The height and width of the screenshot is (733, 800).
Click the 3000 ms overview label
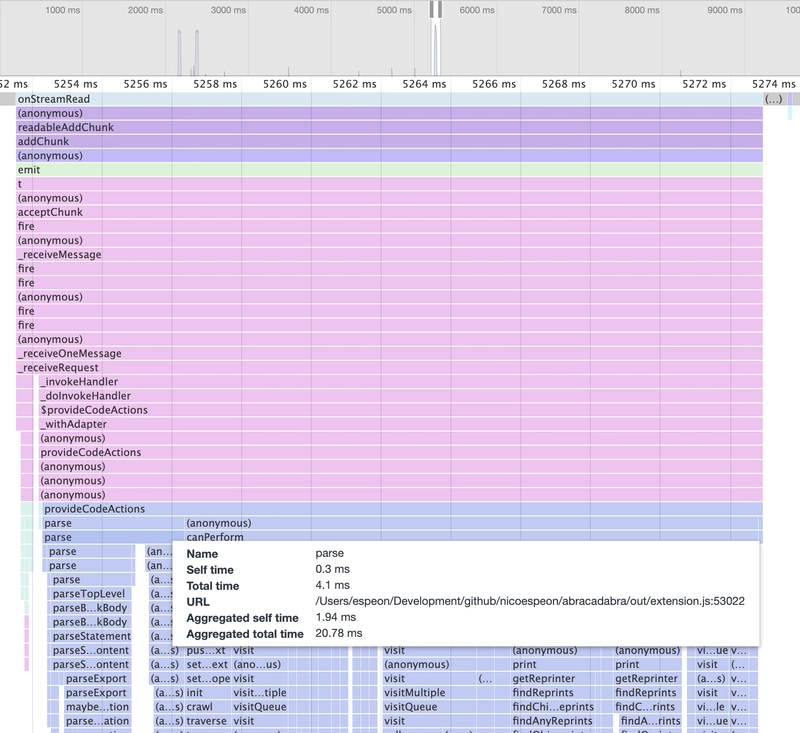click(x=228, y=10)
